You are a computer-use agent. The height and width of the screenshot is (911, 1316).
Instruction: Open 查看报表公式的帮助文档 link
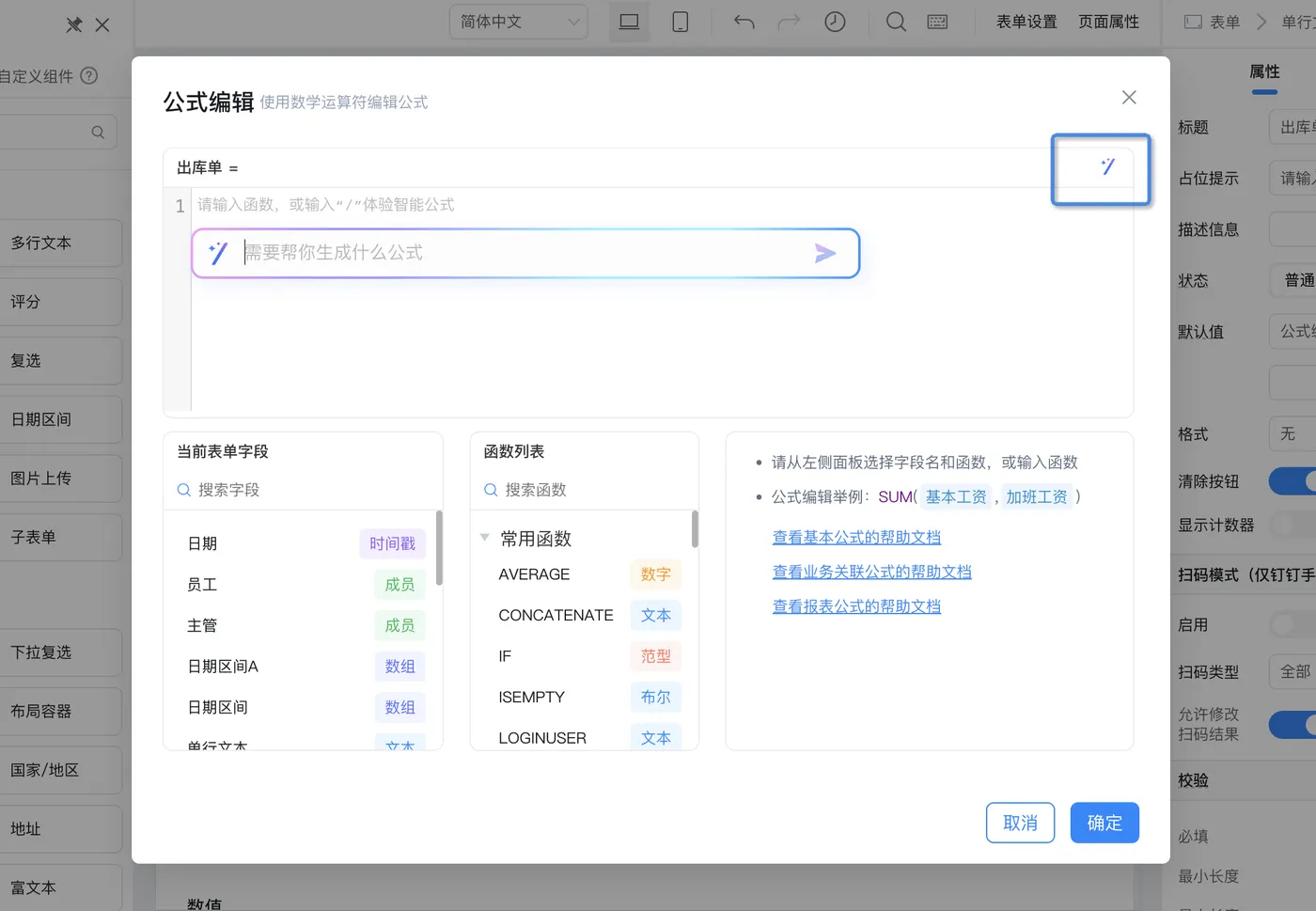(856, 606)
